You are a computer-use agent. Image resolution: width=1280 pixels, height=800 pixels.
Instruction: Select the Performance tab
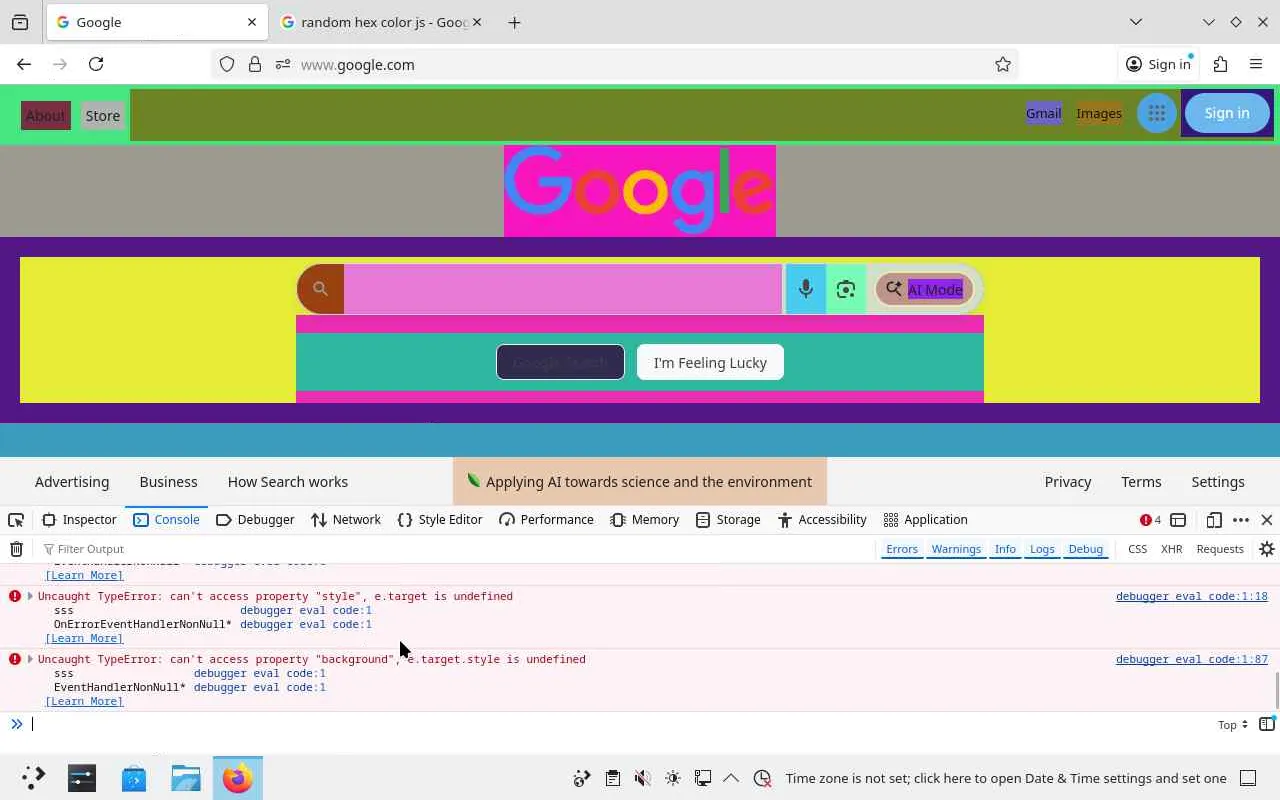tap(546, 520)
